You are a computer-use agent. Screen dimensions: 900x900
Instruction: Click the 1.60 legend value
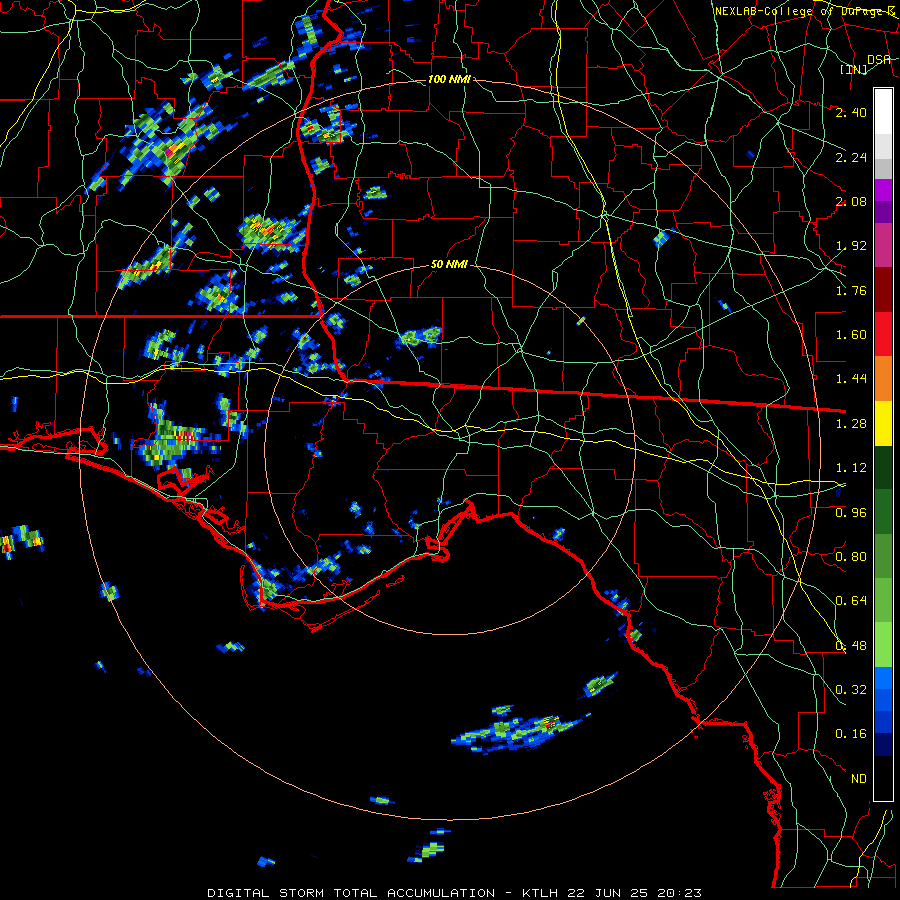click(x=851, y=335)
